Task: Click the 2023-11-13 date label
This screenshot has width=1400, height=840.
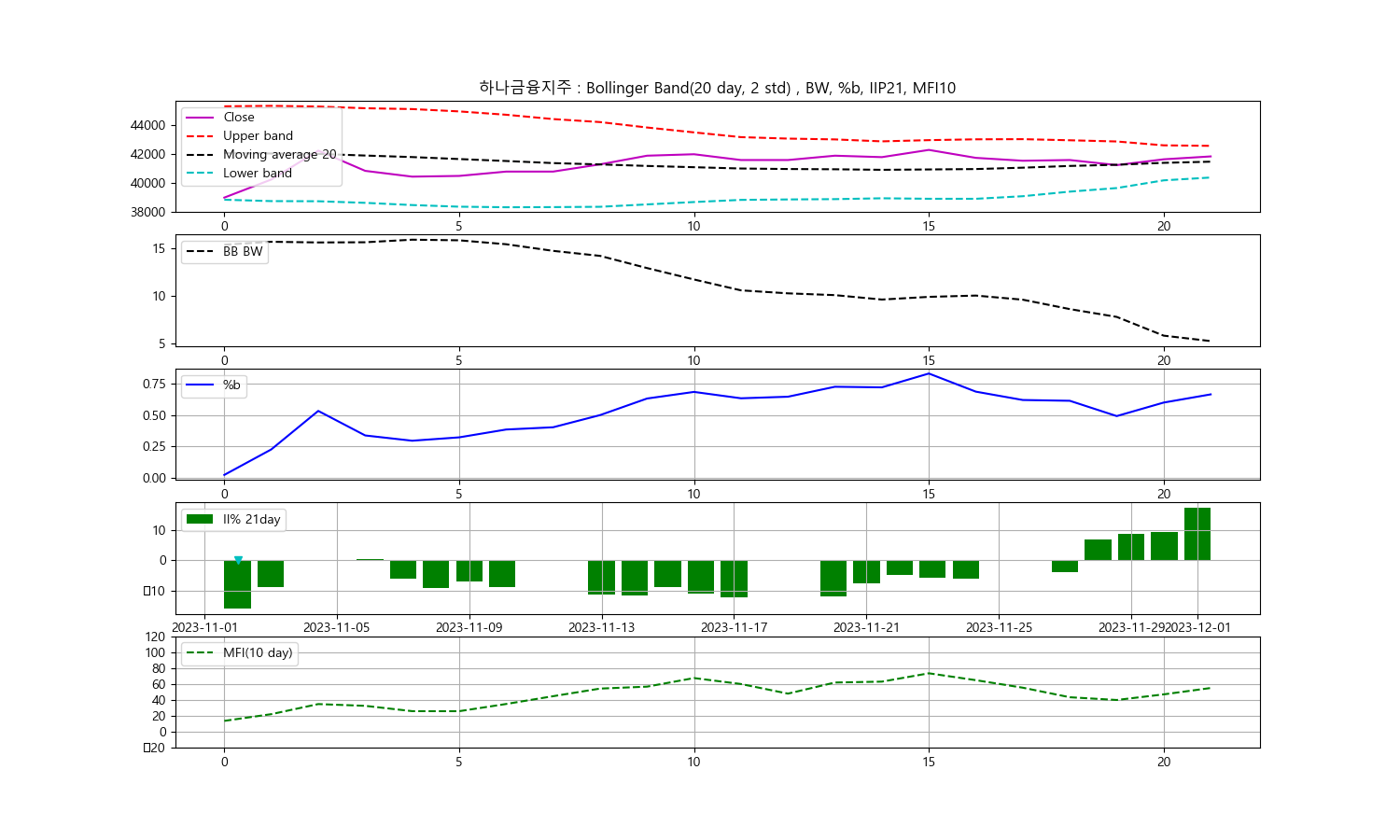Action: tap(602, 627)
